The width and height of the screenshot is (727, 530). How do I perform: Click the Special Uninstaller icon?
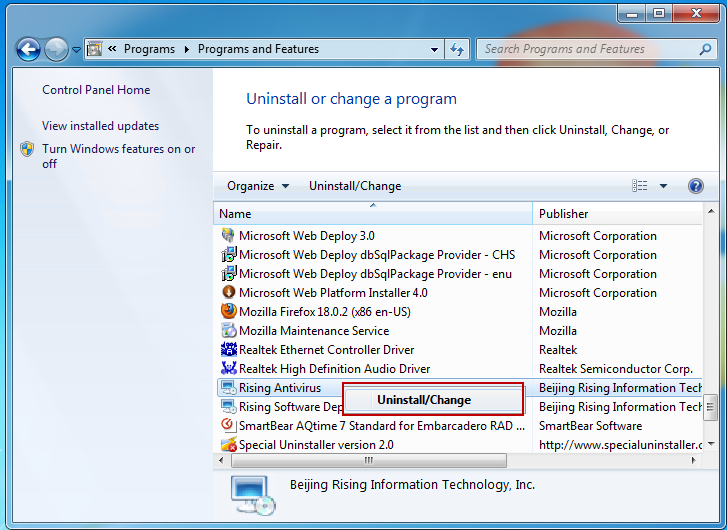228,444
